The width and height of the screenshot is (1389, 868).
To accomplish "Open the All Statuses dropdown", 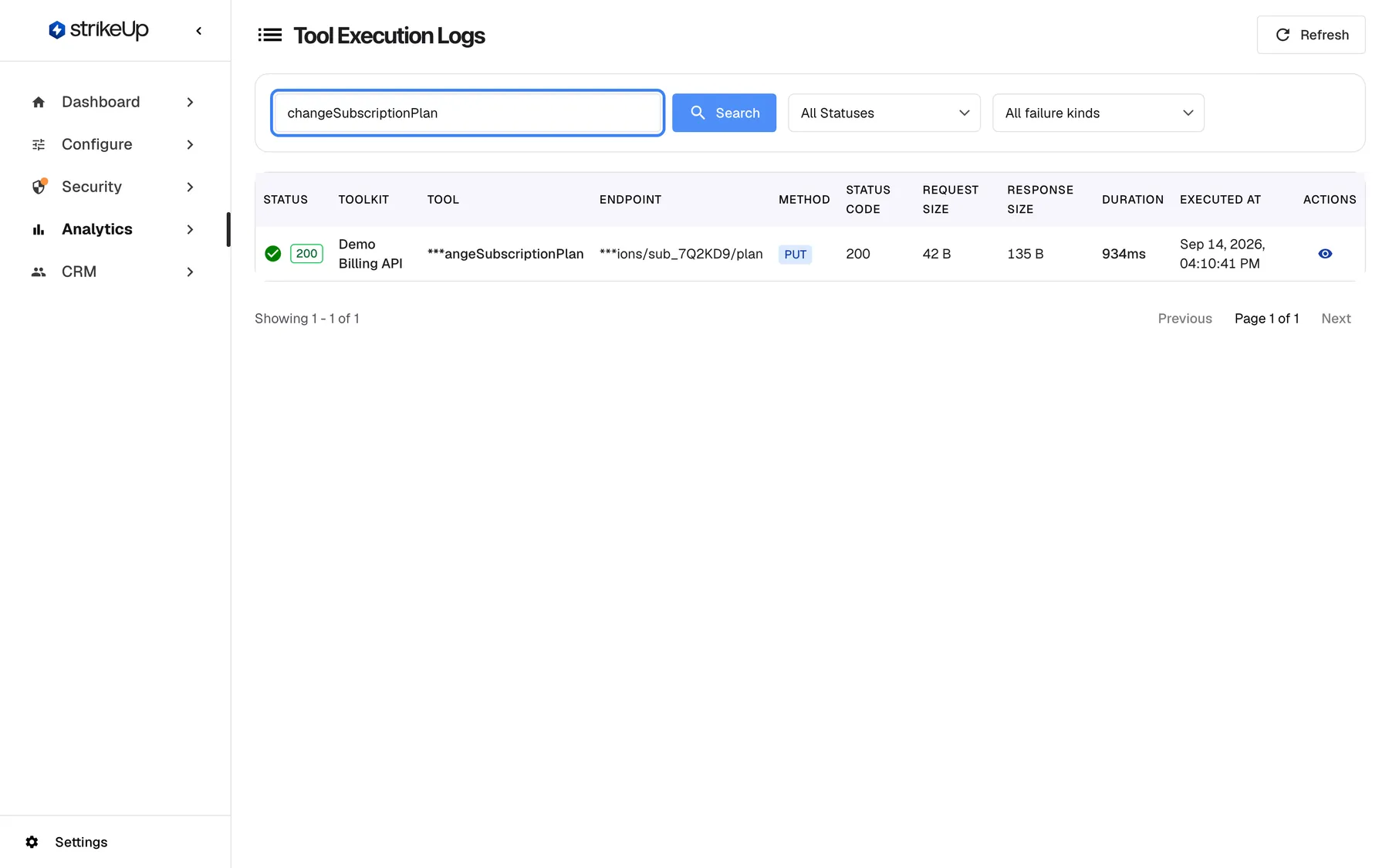I will pos(884,113).
